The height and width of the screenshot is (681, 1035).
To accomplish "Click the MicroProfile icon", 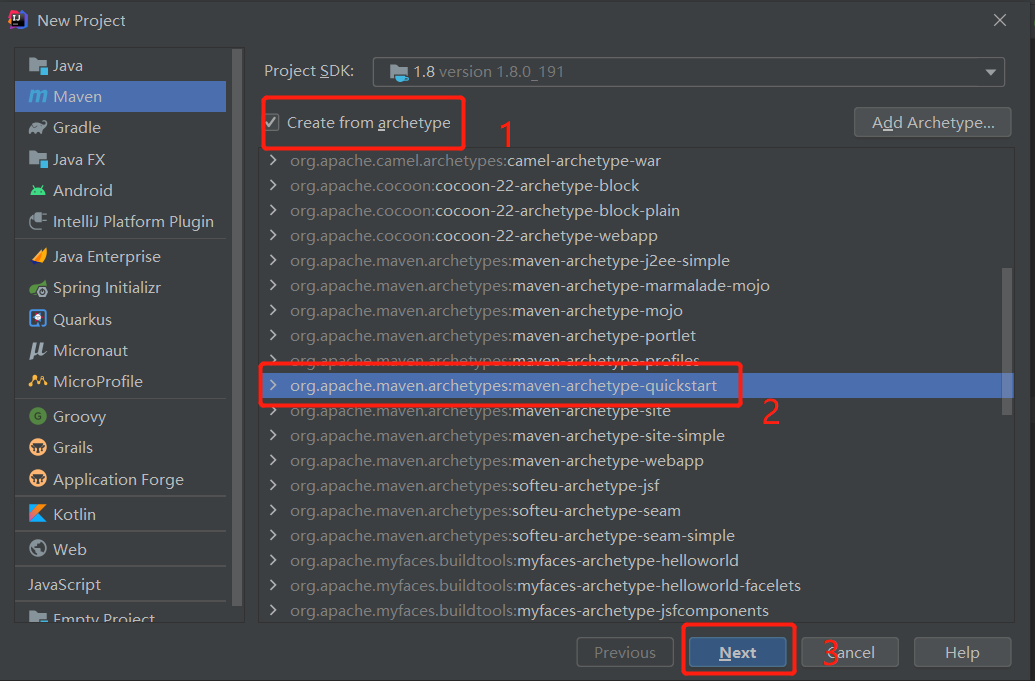I will tap(38, 381).
